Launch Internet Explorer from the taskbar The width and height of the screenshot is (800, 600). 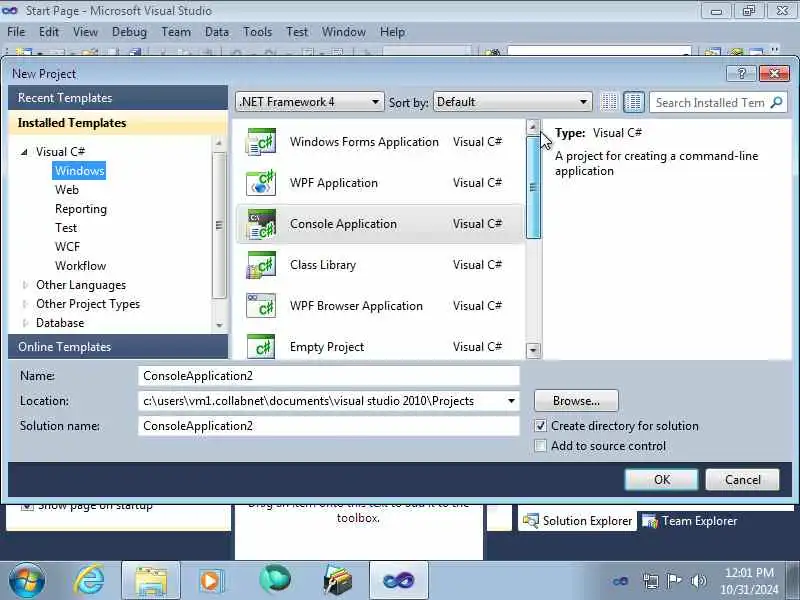89,580
